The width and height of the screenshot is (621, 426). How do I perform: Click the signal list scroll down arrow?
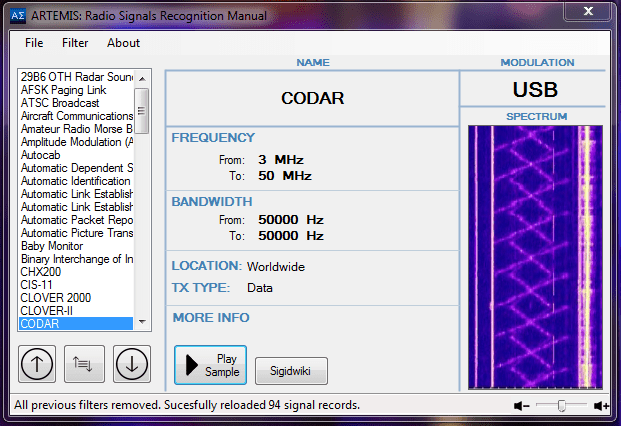click(142, 321)
